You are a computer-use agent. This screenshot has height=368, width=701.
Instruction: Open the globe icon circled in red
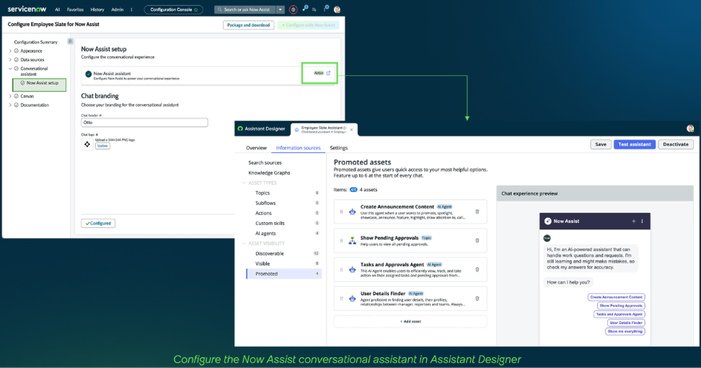(x=293, y=9)
